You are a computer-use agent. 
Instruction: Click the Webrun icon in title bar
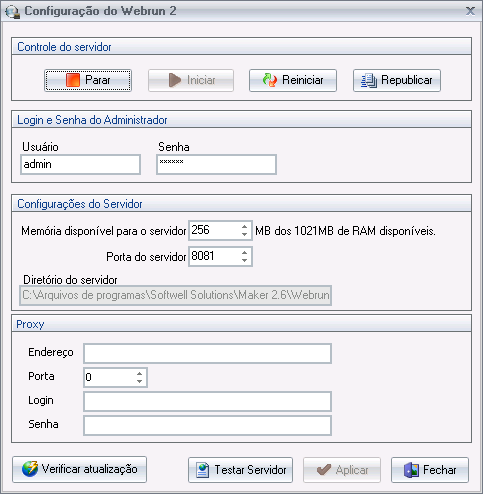13,11
